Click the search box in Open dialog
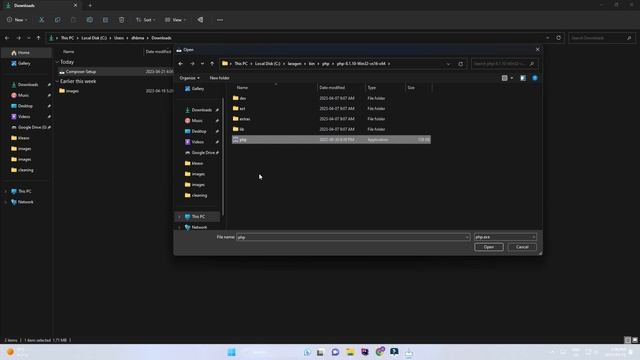This screenshot has width=640, height=360. (504, 64)
